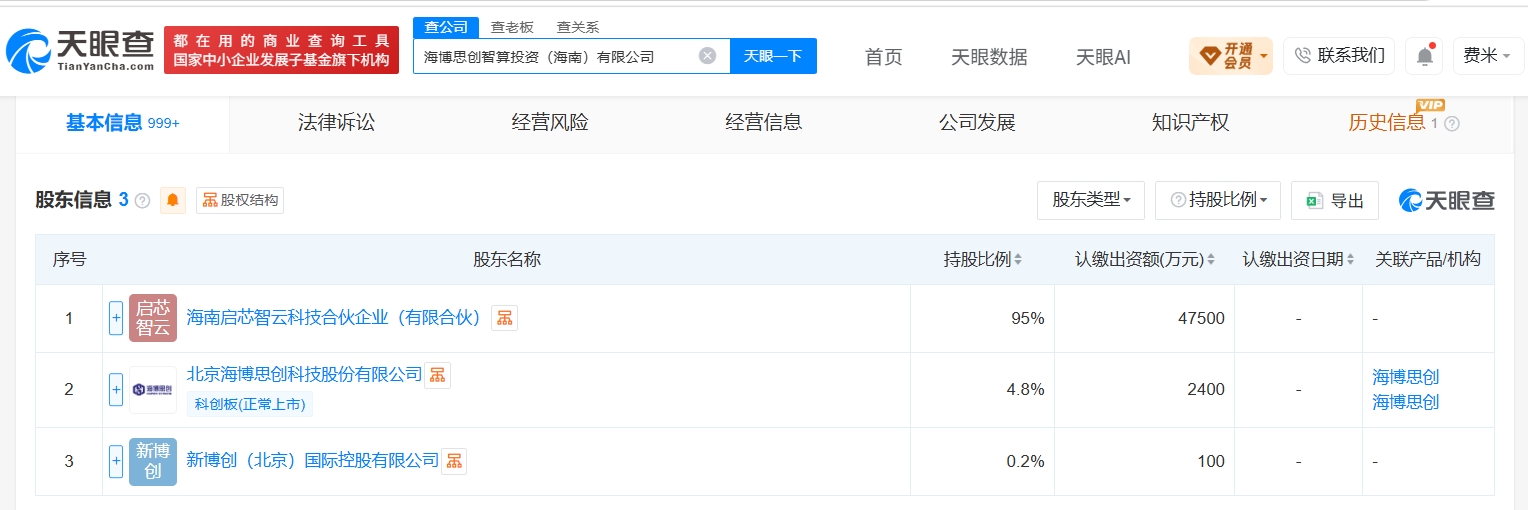This screenshot has width=1528, height=510.
Task: Click the shareholder alert bell icon
Action: pos(173,200)
